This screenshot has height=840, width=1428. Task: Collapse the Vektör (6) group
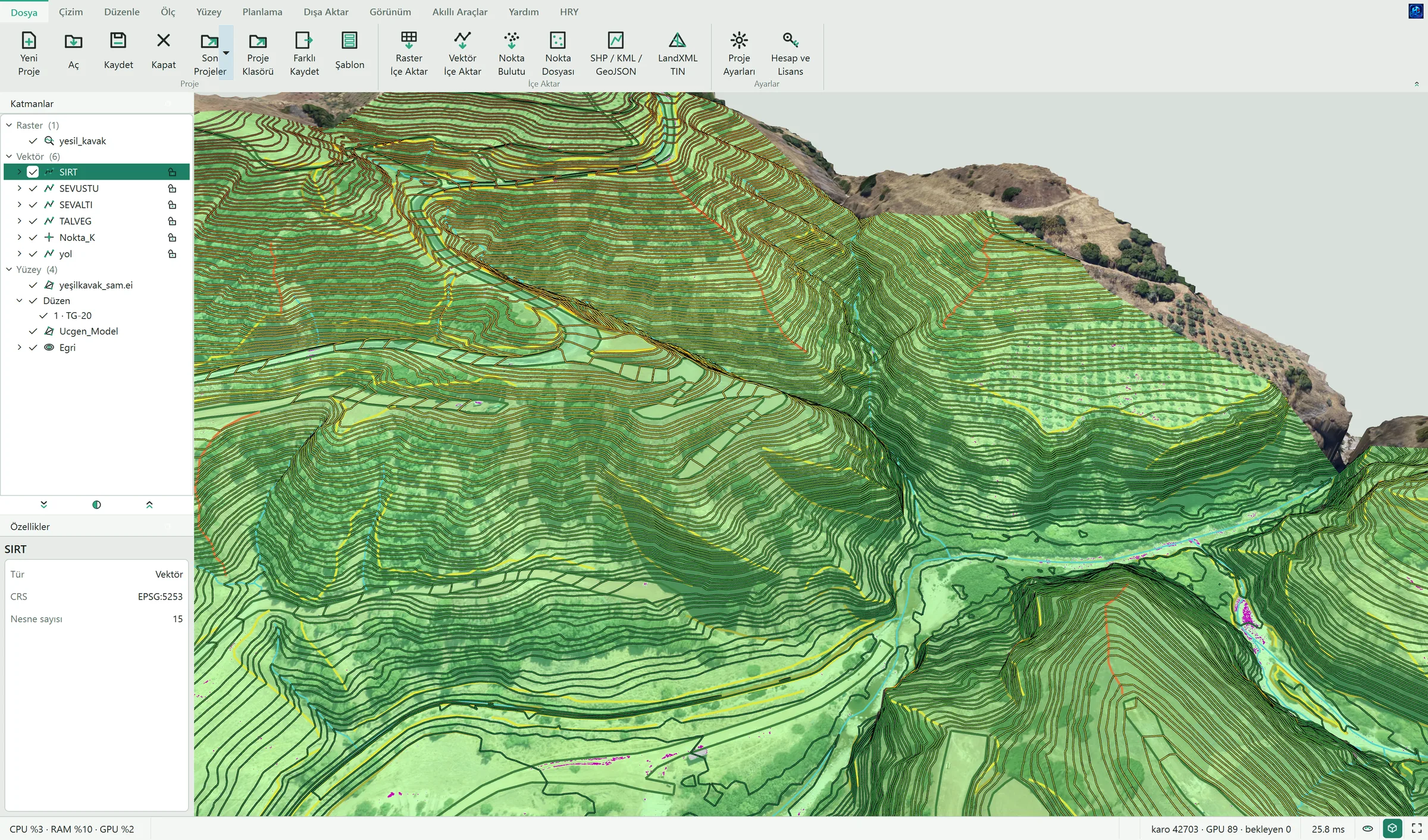coord(9,156)
